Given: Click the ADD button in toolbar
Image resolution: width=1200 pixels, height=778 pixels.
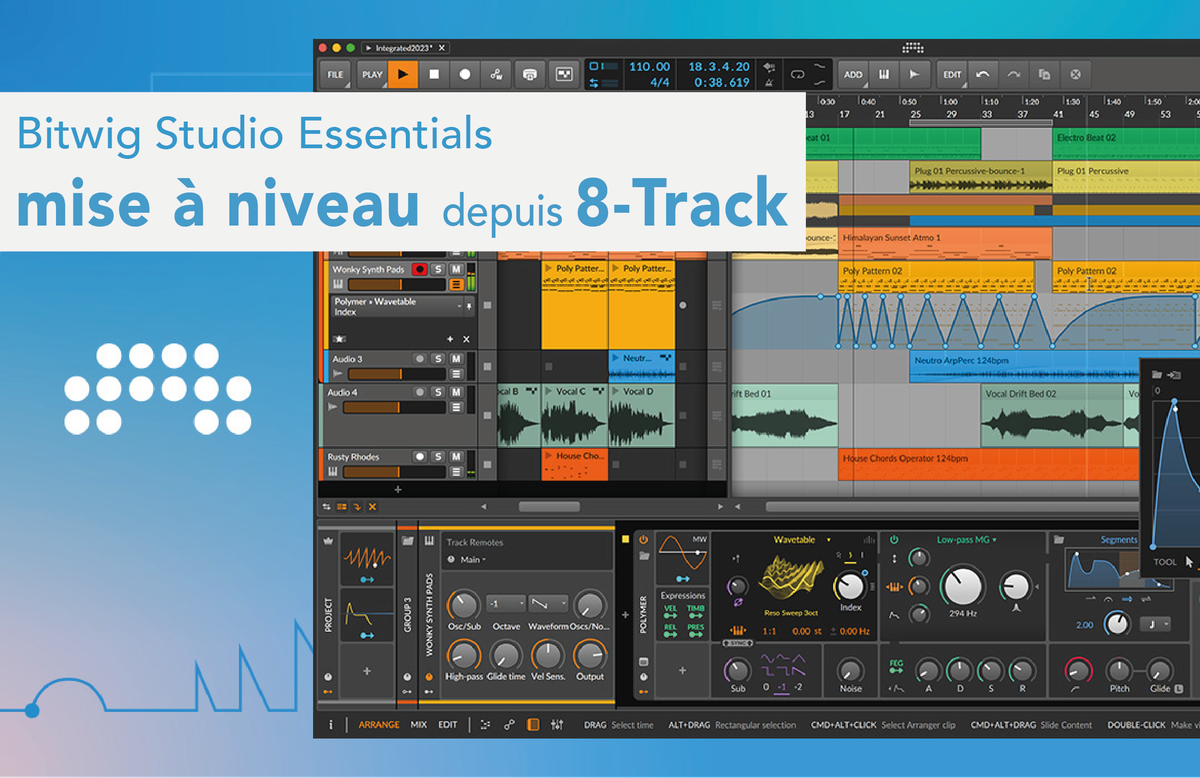Looking at the screenshot, I should coord(853,74).
